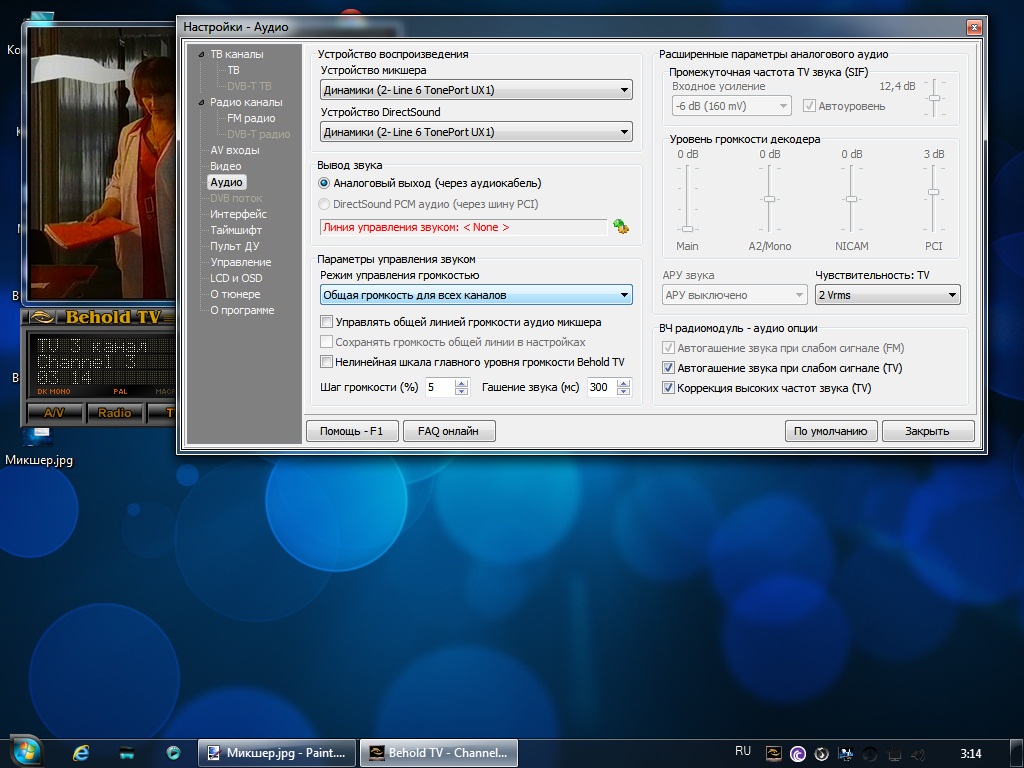
Task: Open the 'Устройство микшера' dropdown
Action: point(476,90)
